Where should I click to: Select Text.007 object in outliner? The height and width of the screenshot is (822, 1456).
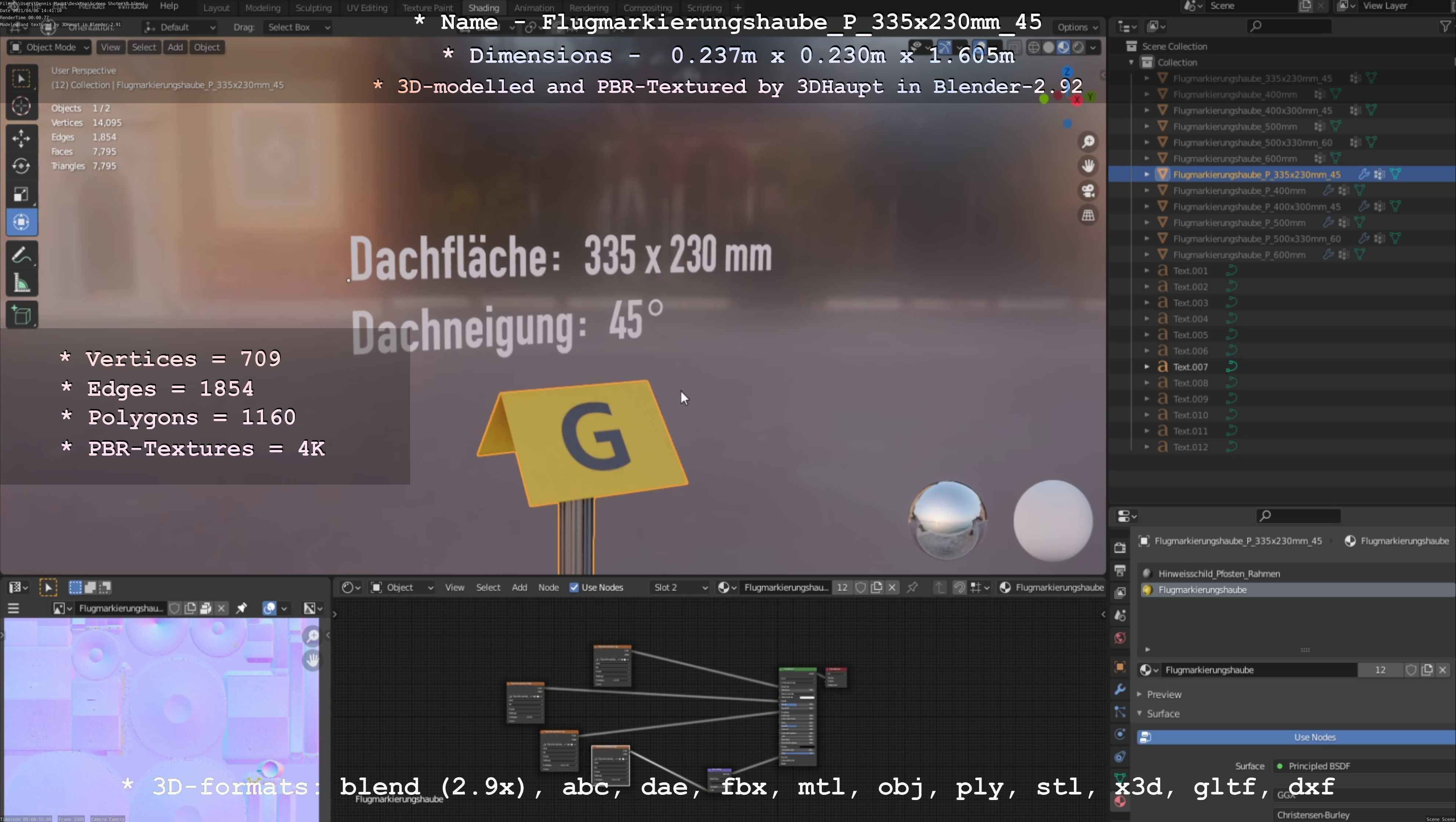1190,367
